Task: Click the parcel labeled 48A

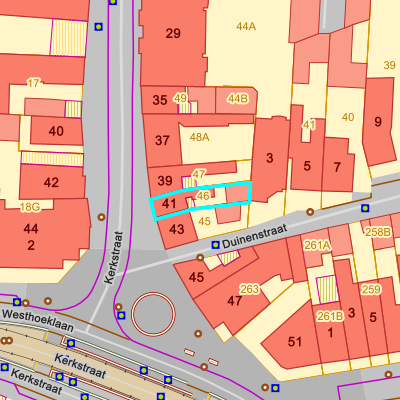Action: 199,137
